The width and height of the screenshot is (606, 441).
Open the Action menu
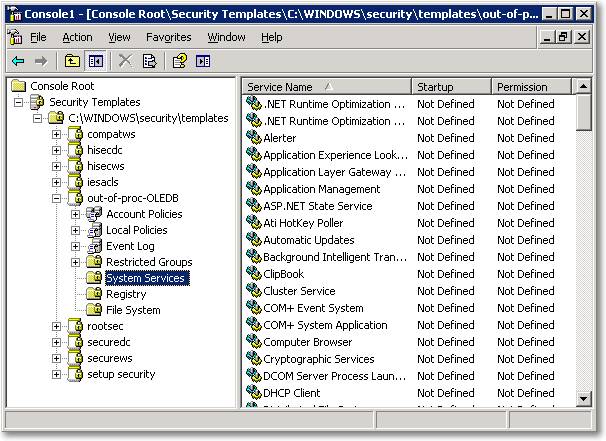pyautogui.click(x=77, y=37)
